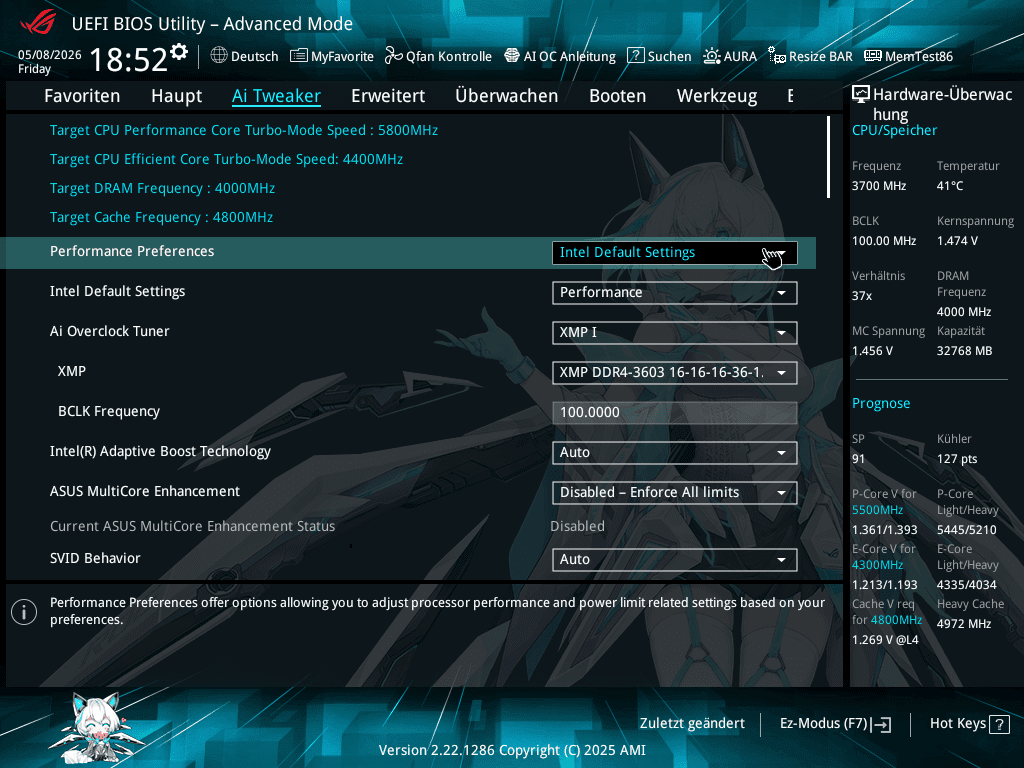Image resolution: width=1024 pixels, height=768 pixels.
Task: Expand ASUS MultiCore Enhancement dropdown
Action: pyautogui.click(x=675, y=492)
